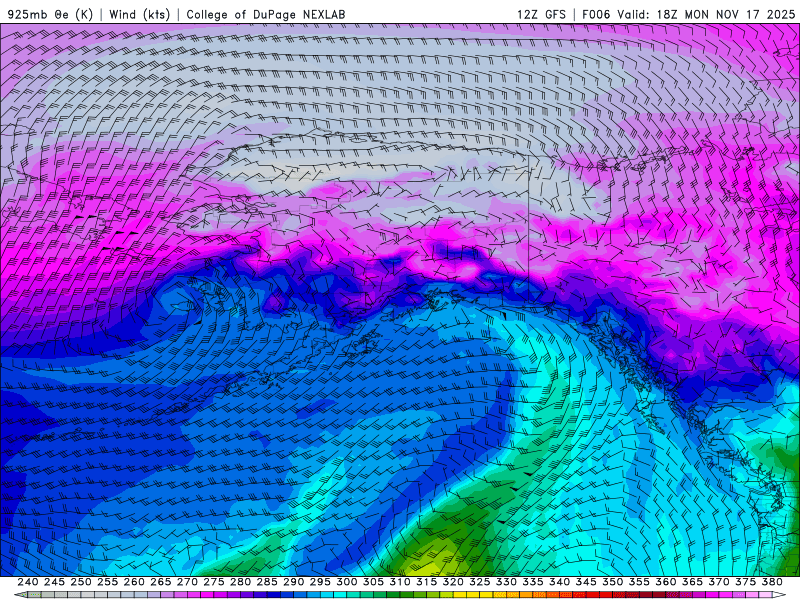The width and height of the screenshot is (800, 600).
Task: Click the 240 color scale label
Action: coord(28,582)
